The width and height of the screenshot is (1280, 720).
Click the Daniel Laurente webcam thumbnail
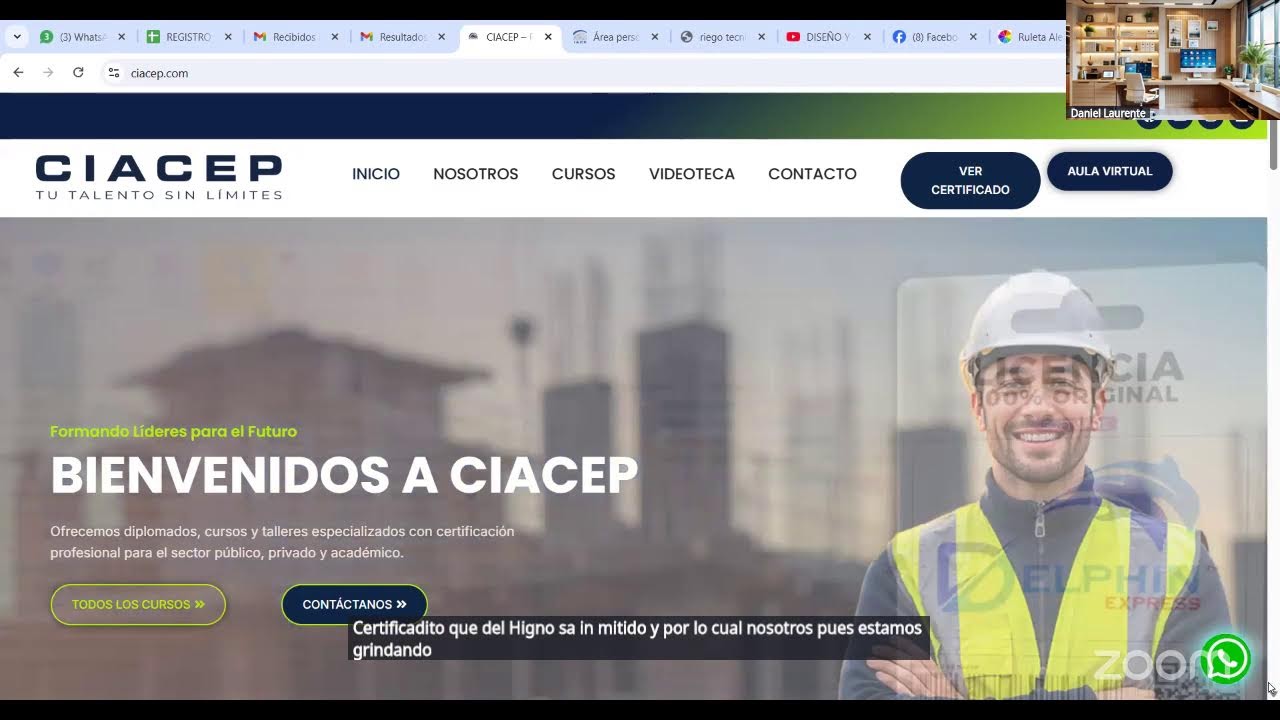pyautogui.click(x=1173, y=60)
